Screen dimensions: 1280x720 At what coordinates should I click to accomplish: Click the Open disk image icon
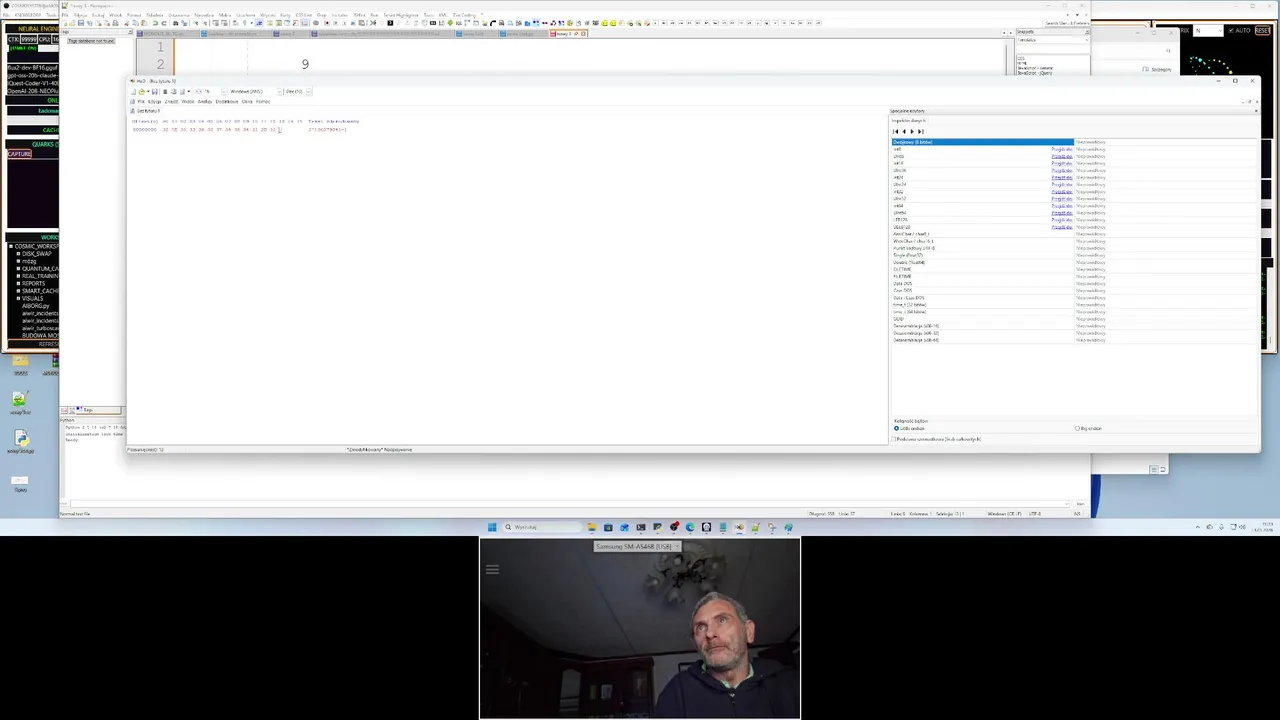point(182,92)
